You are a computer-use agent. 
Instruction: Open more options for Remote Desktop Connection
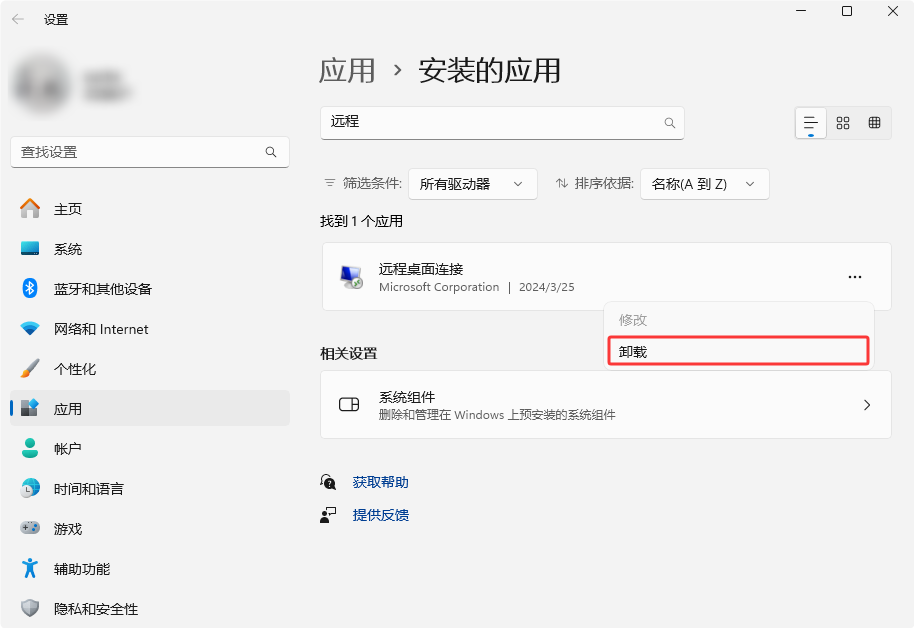click(854, 277)
